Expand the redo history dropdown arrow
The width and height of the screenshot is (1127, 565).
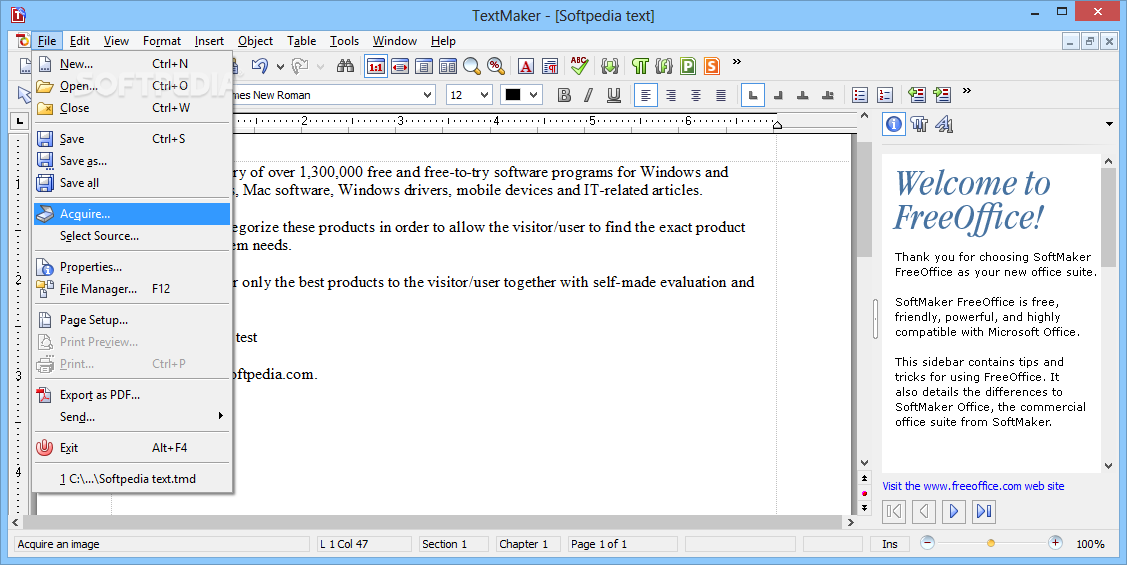pos(320,67)
